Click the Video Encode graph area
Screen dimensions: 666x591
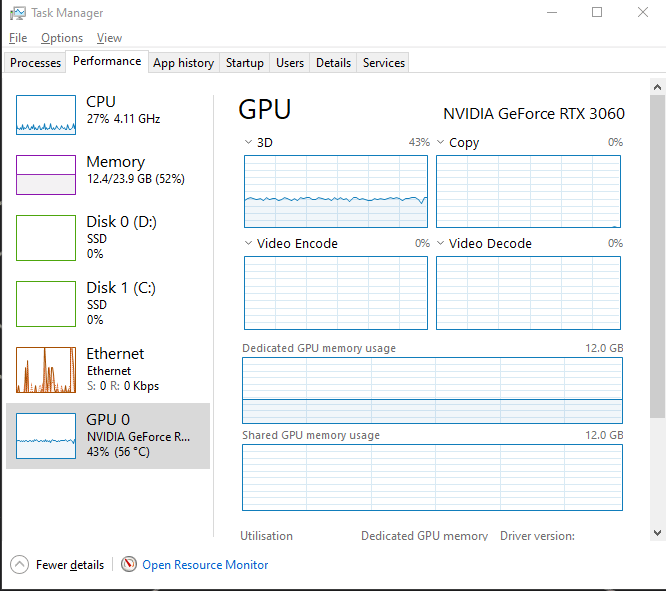336,293
